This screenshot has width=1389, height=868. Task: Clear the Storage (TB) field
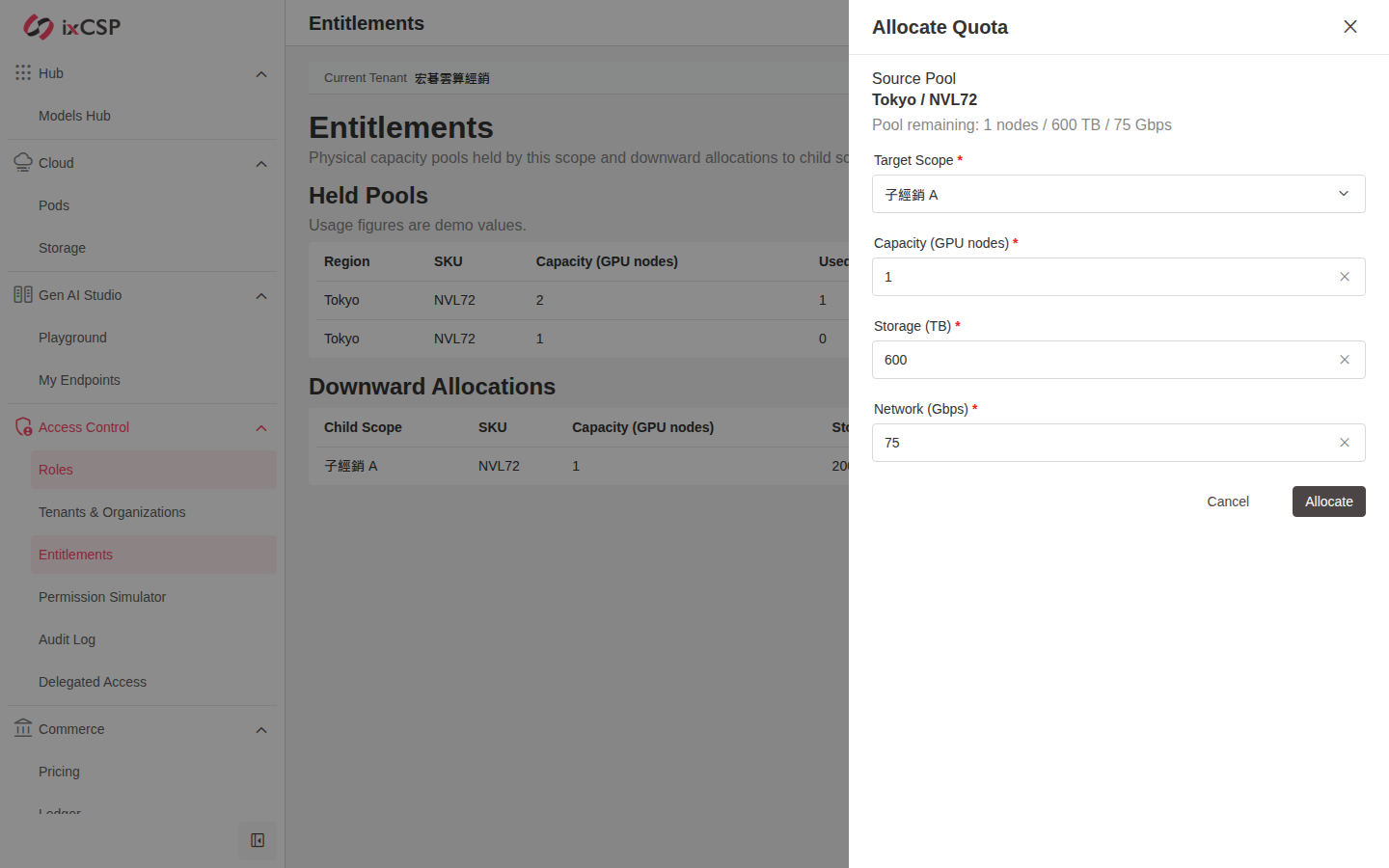pos(1345,360)
